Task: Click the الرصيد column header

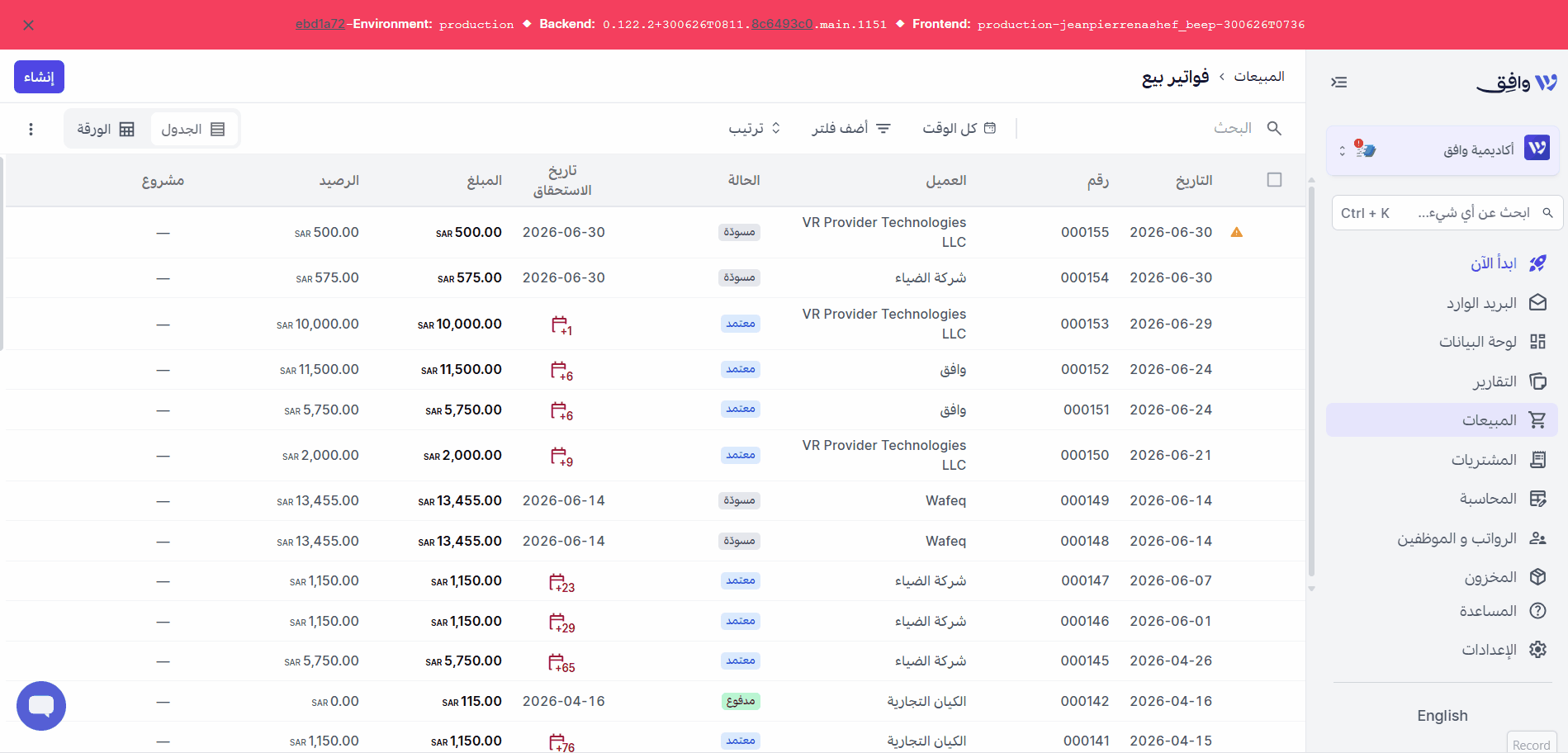Action: 339,180
